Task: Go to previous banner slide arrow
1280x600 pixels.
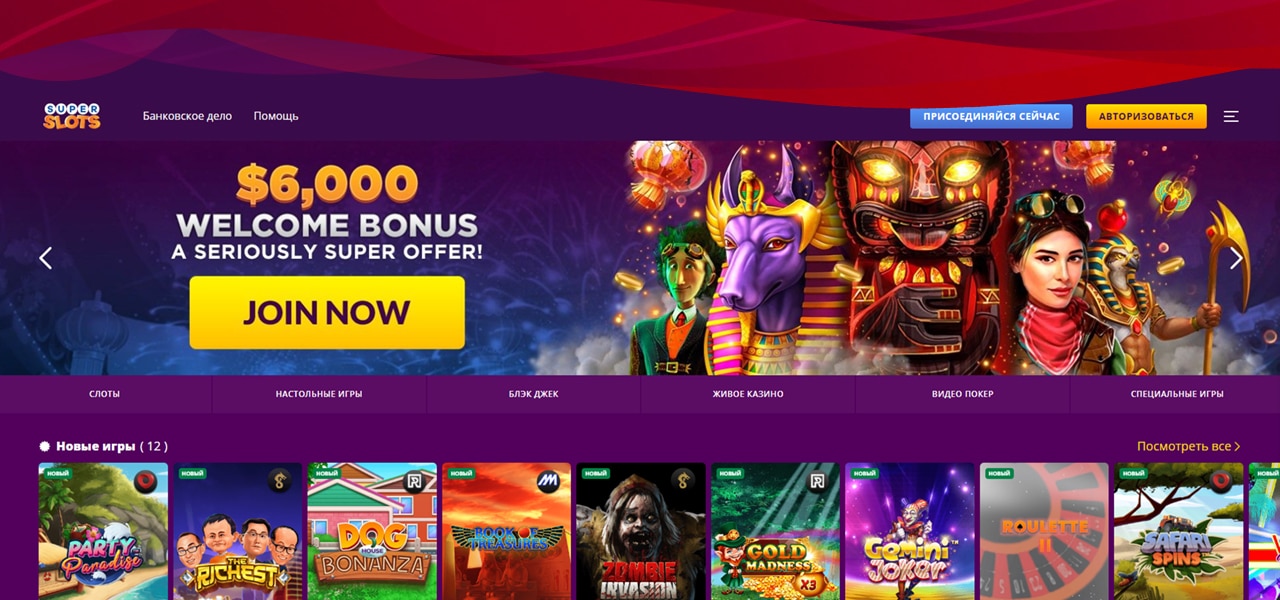Action: (x=45, y=258)
